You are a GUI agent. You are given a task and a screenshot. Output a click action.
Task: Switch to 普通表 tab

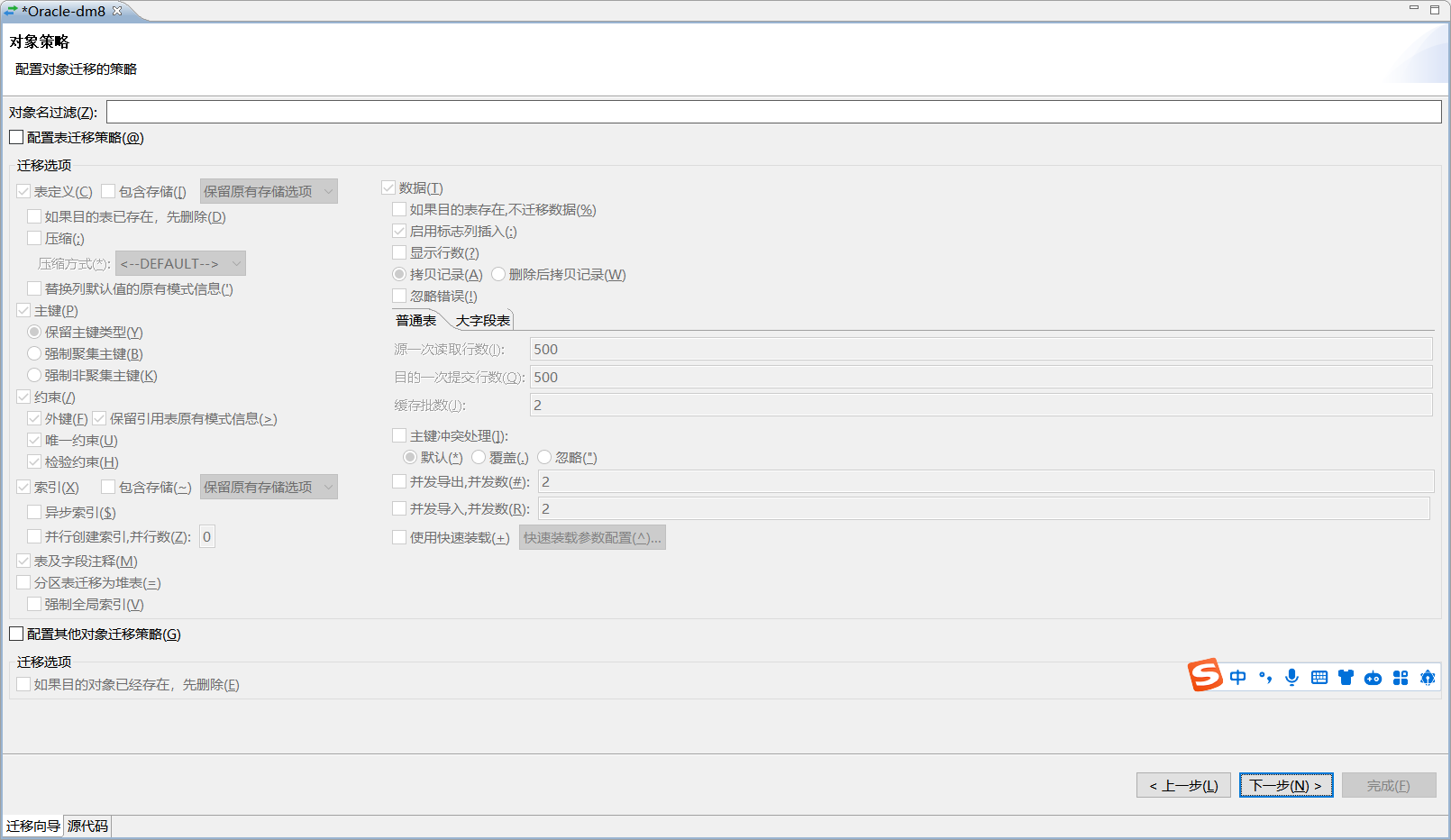pos(415,320)
